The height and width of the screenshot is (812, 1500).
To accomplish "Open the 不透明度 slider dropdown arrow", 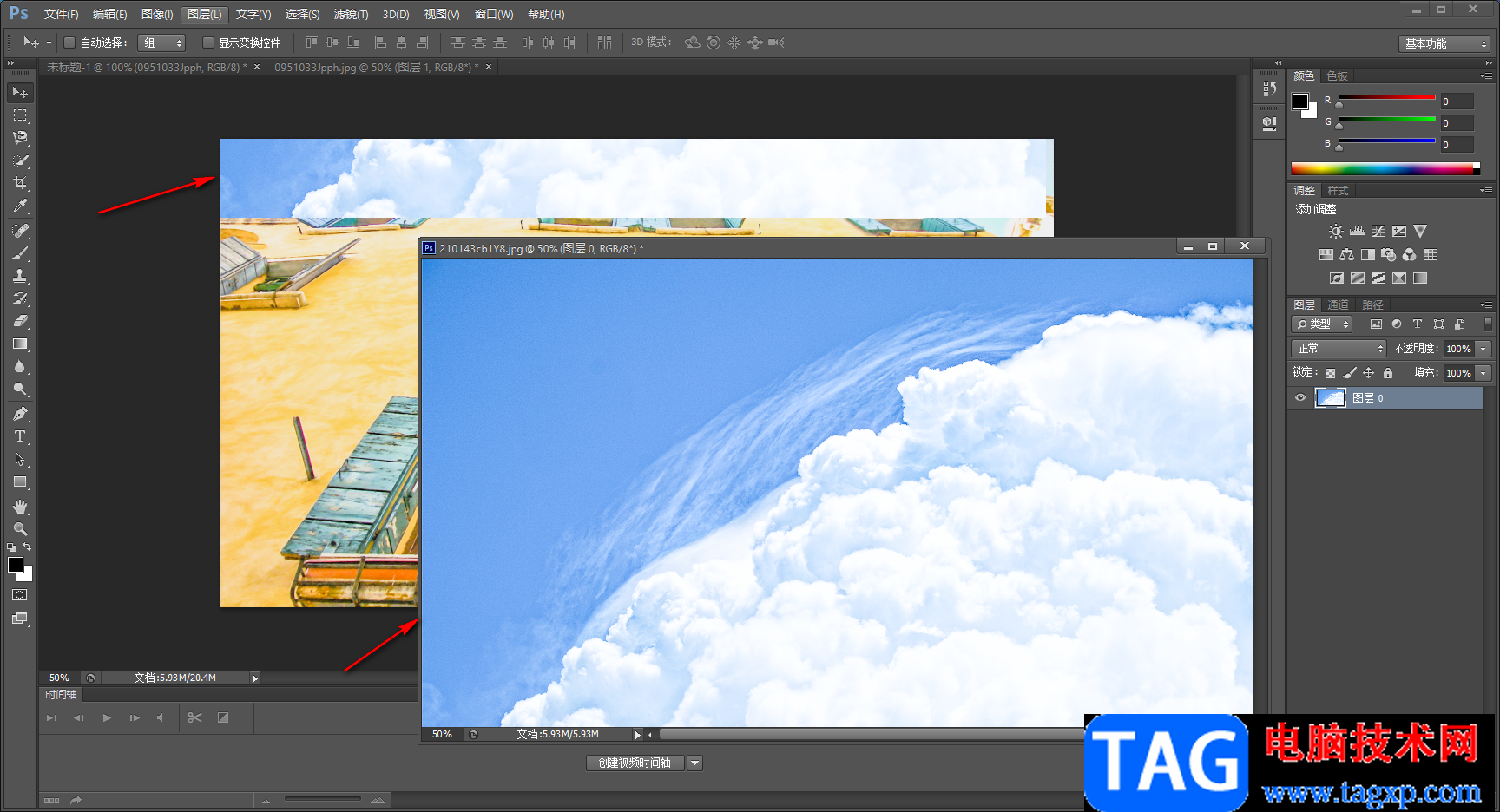I will 1484,349.
